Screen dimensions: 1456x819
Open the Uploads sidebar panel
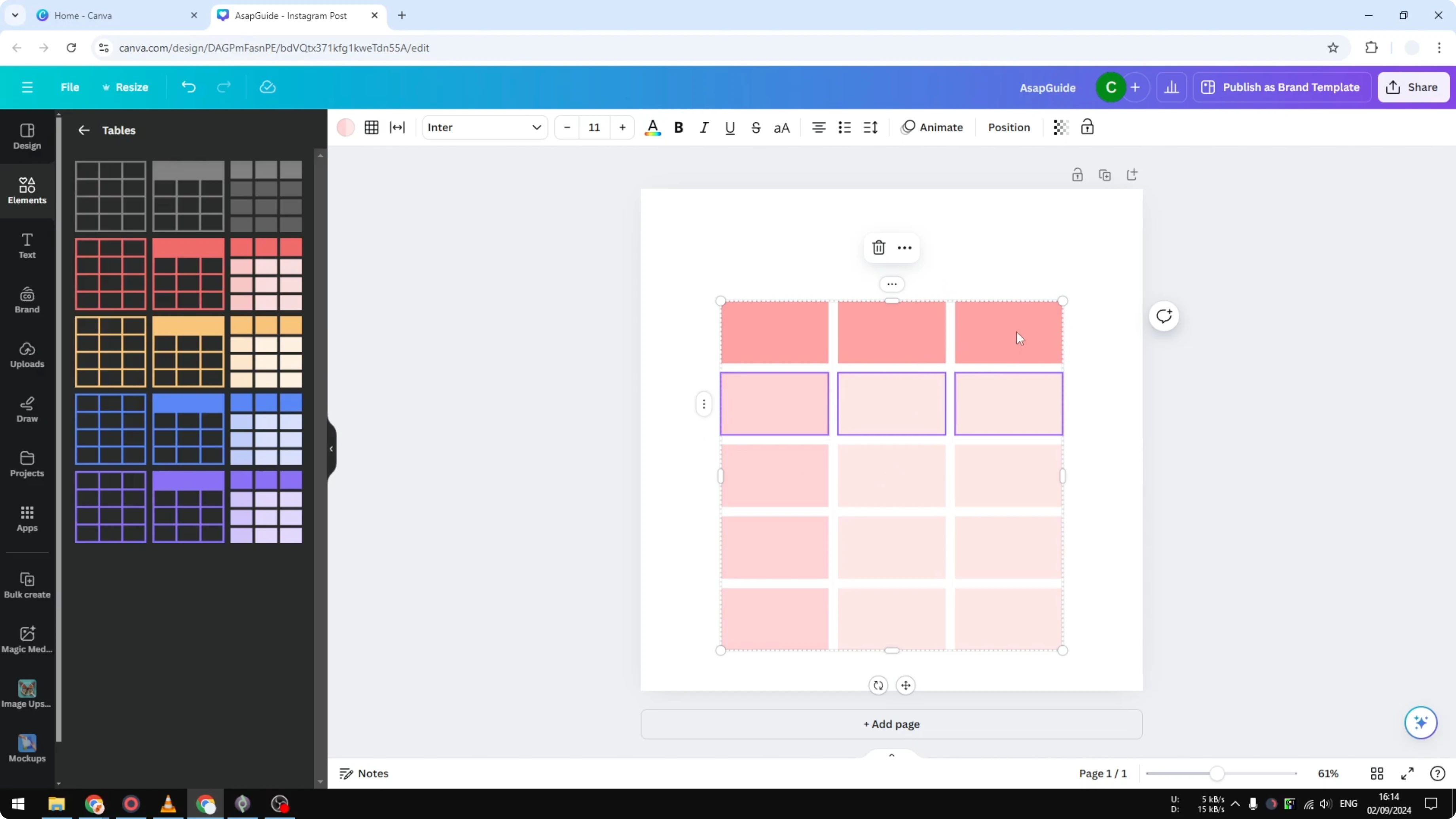click(27, 355)
